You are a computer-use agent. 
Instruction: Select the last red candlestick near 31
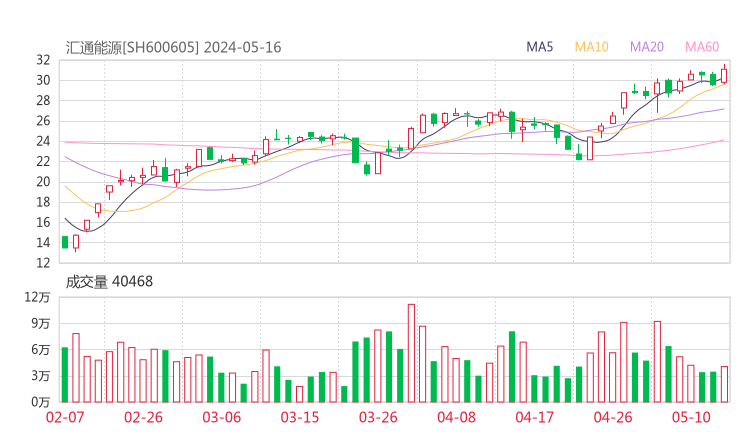(724, 75)
